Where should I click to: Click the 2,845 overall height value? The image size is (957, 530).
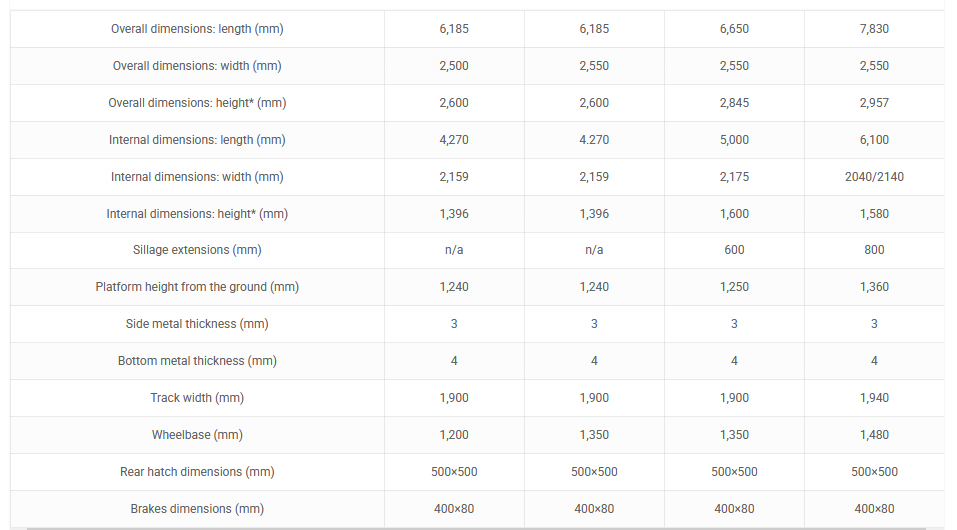pyautogui.click(x=734, y=103)
